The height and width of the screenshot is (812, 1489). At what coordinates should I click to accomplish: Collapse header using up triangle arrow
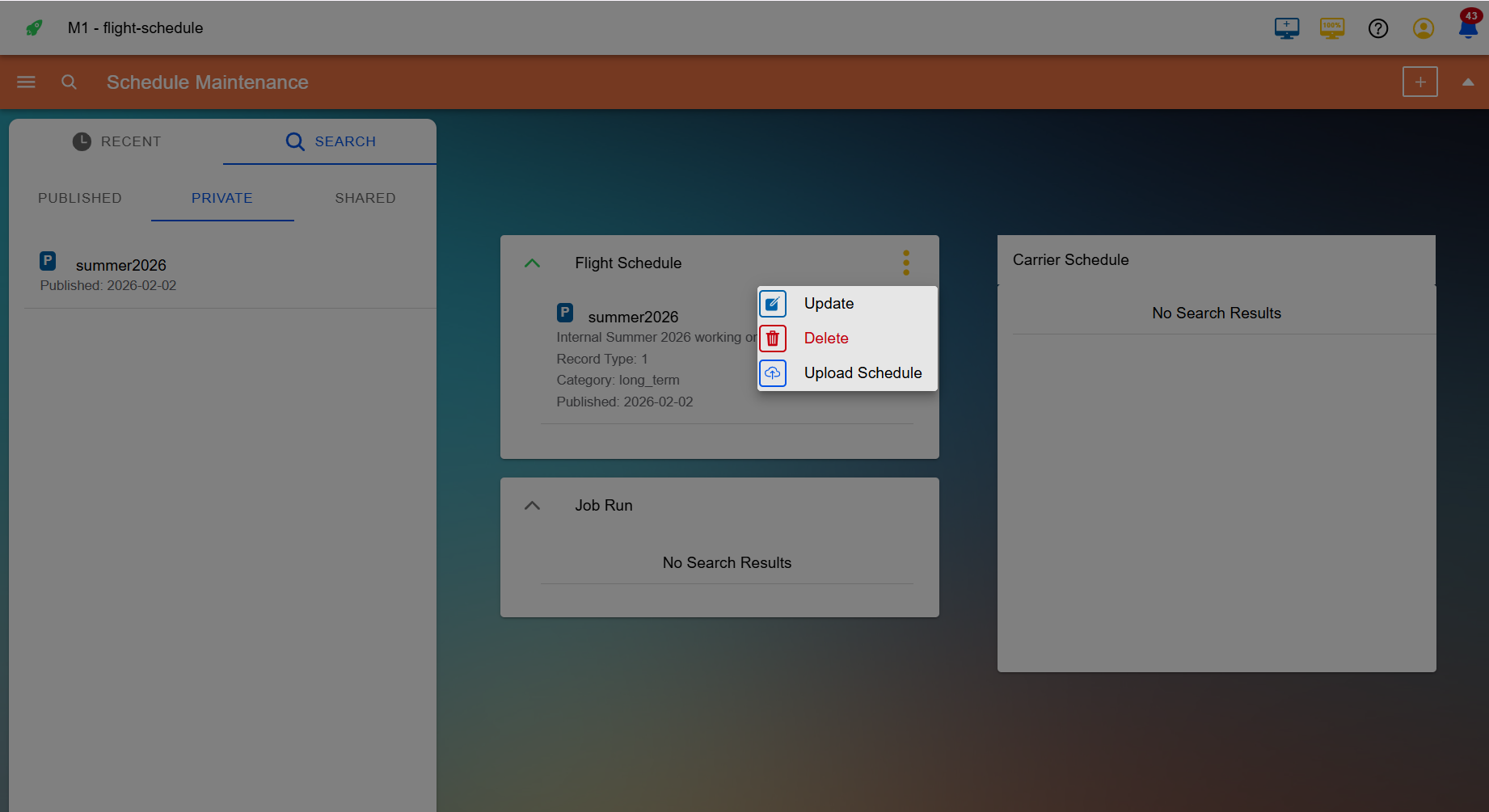pos(1468,82)
